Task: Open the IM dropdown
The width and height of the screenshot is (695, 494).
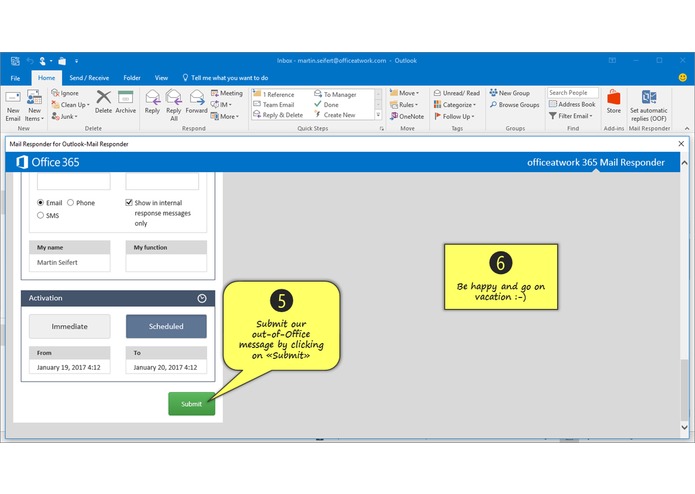Action: pyautogui.click(x=221, y=105)
